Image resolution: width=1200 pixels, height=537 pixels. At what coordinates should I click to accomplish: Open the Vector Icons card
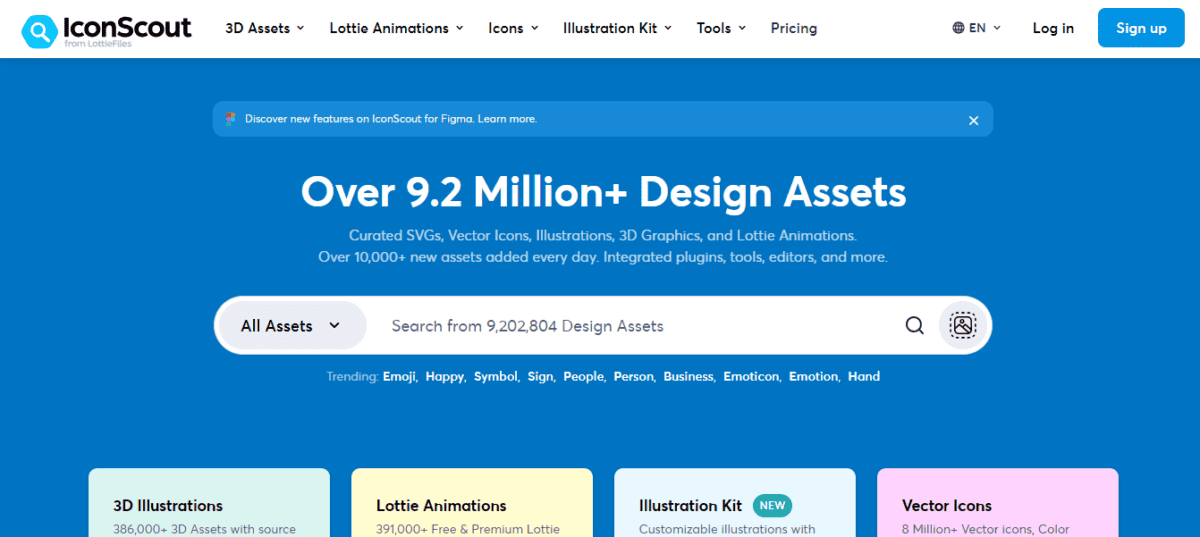998,503
